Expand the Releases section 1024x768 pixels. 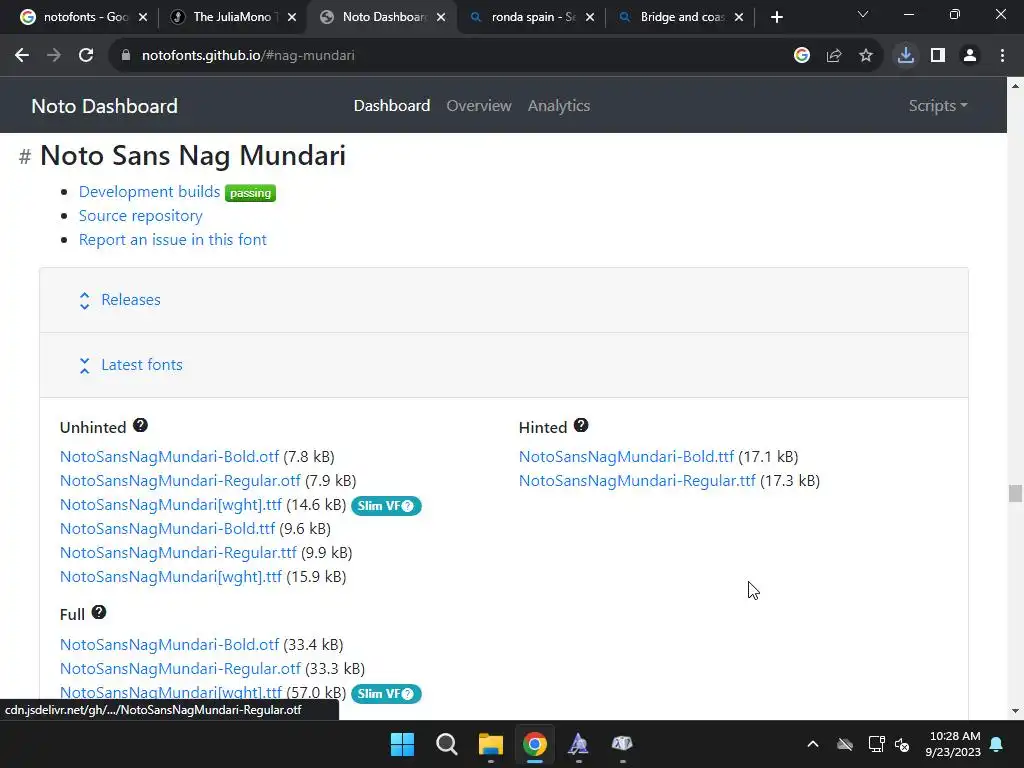[x=131, y=300]
